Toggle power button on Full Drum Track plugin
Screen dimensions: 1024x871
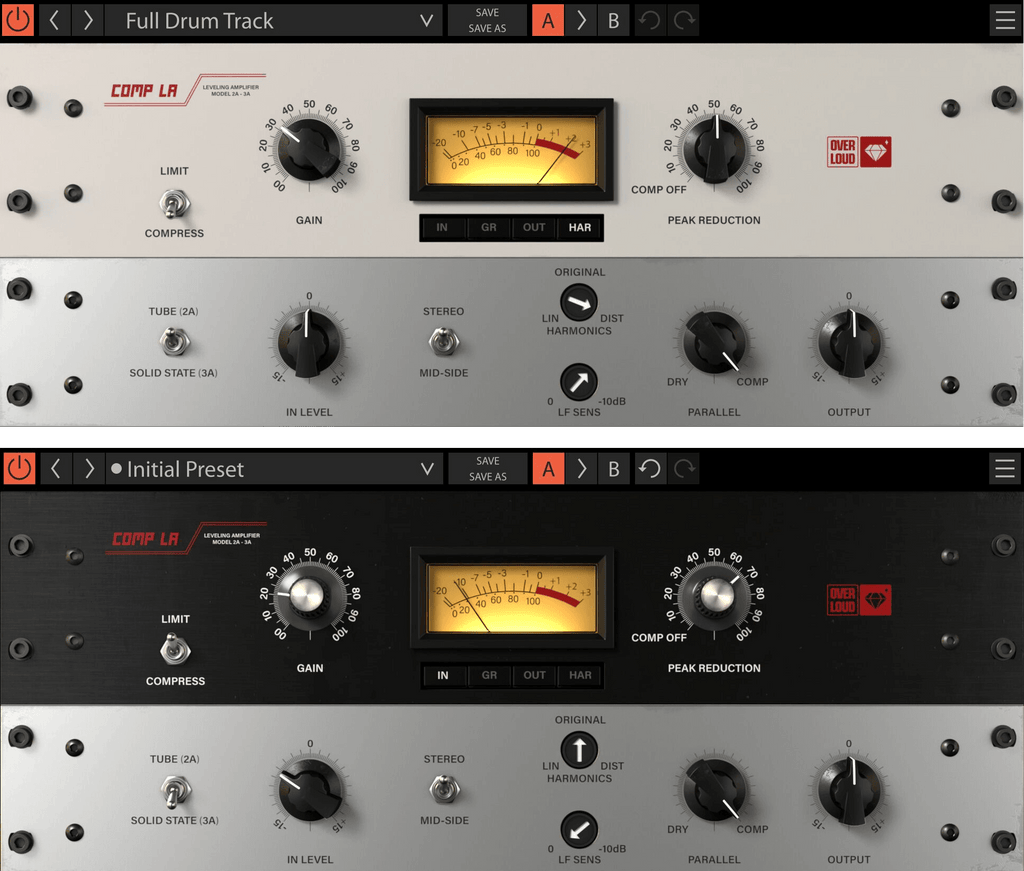tap(18, 20)
